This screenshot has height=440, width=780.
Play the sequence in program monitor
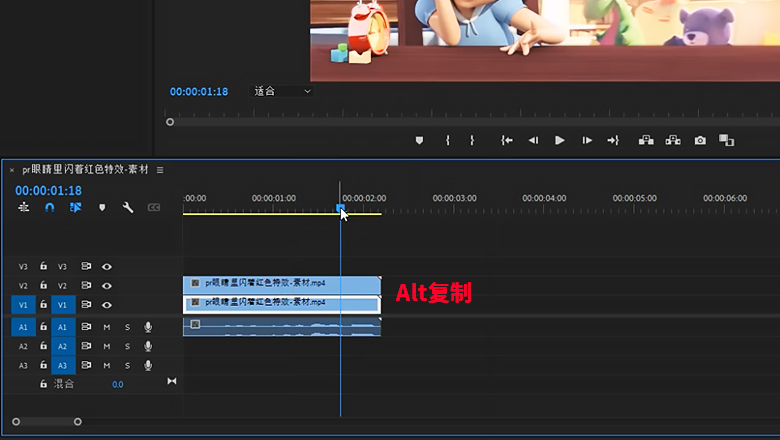[560, 141]
